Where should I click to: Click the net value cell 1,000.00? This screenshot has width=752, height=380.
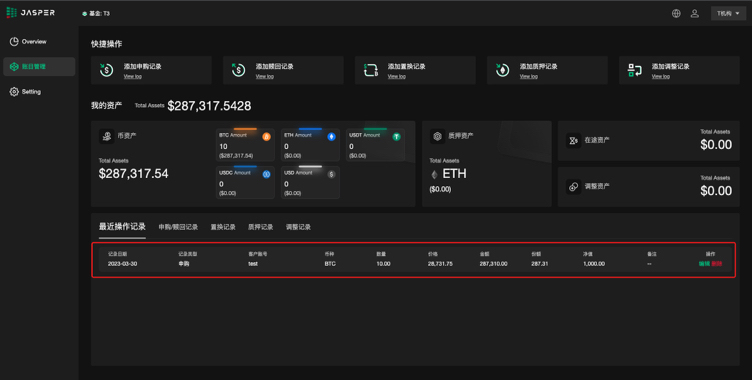[x=594, y=263]
